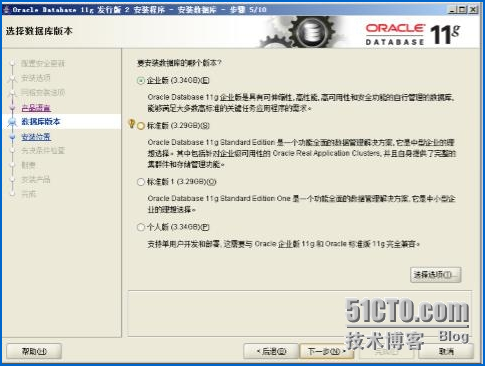Select the 标准版 (3.29GB) radio button
Screen dimensions: 485x366
pos(141,126)
